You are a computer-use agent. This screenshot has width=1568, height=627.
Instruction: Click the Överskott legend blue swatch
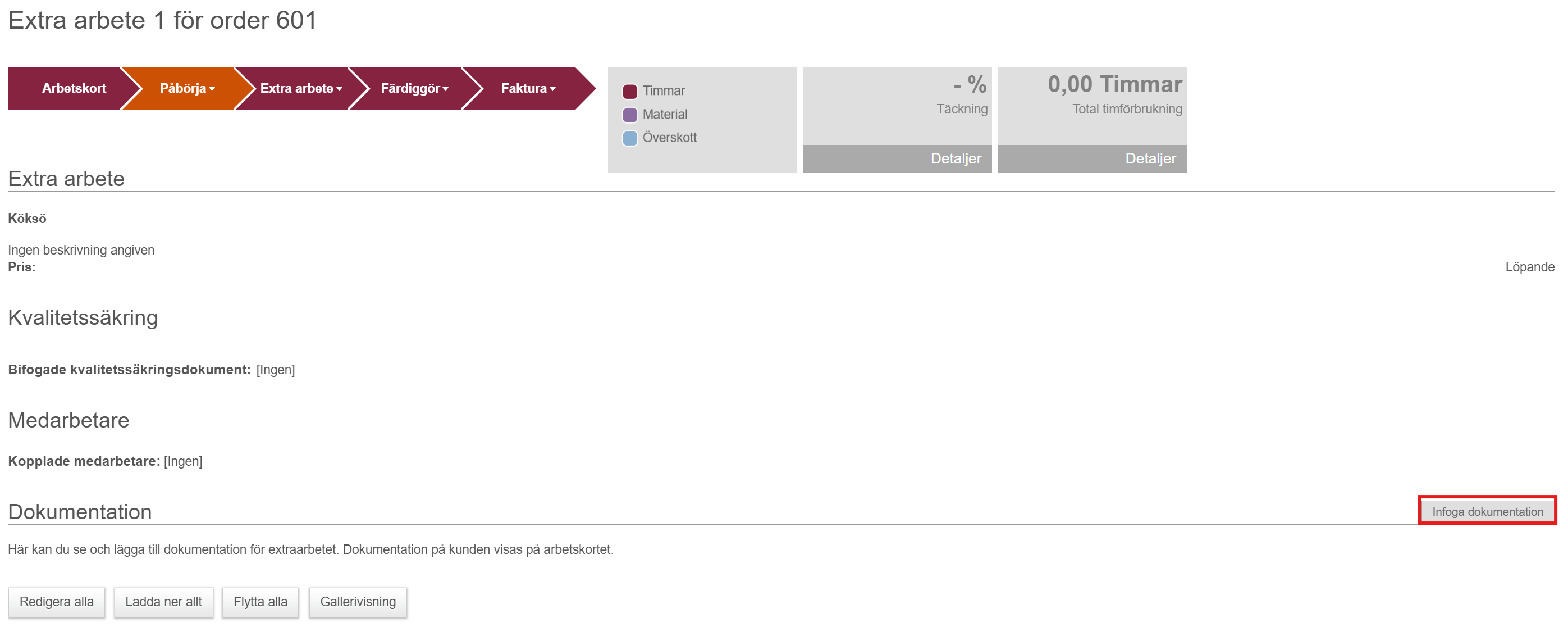click(629, 138)
